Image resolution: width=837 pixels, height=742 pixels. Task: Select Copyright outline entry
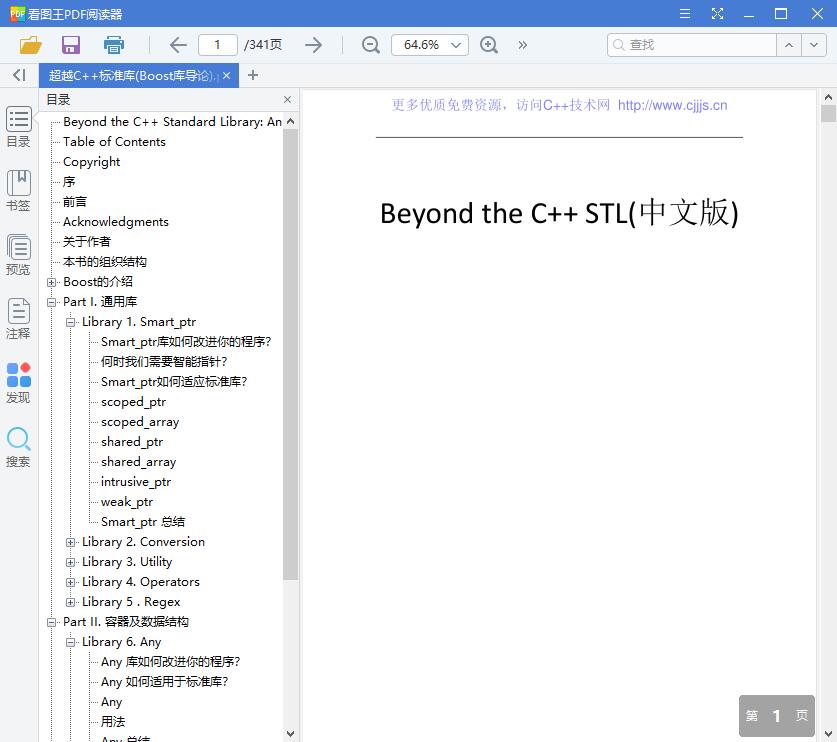(x=91, y=162)
